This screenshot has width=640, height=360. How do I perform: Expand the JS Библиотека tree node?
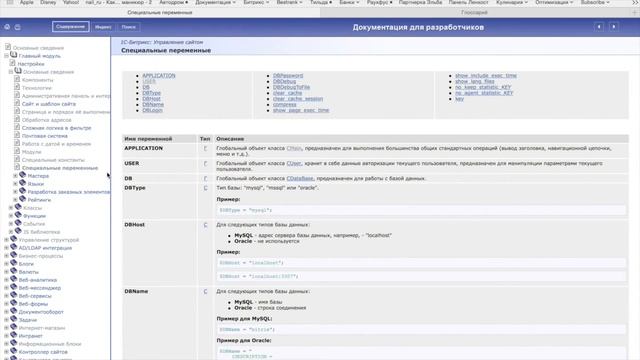click(11, 232)
